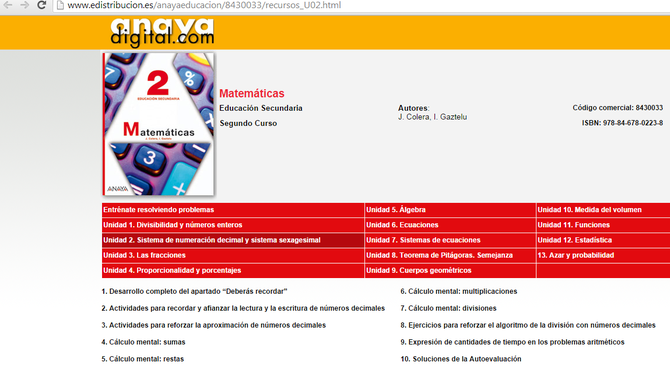Screen dimensions: 670x369
Task: Open Unidad 10. Medida del volumen
Action: (603, 210)
